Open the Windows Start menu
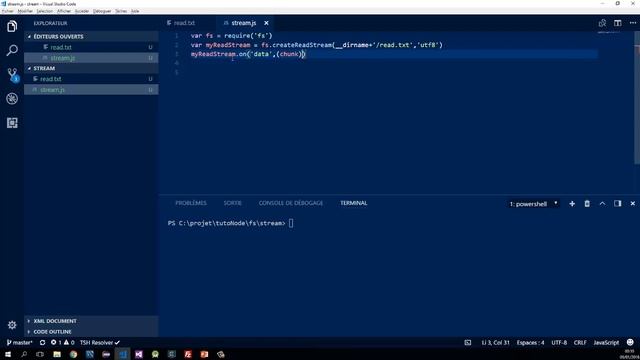The height and width of the screenshot is (360, 640). click(x=8, y=354)
